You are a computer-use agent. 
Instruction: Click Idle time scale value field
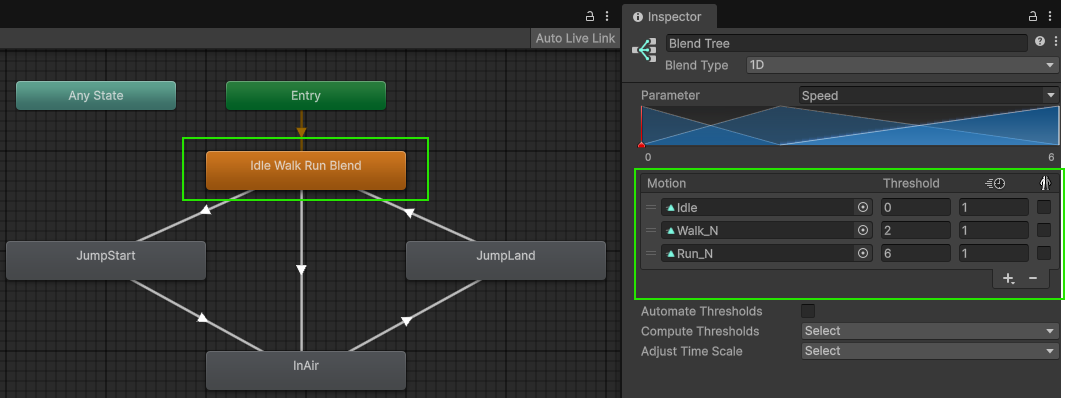994,208
